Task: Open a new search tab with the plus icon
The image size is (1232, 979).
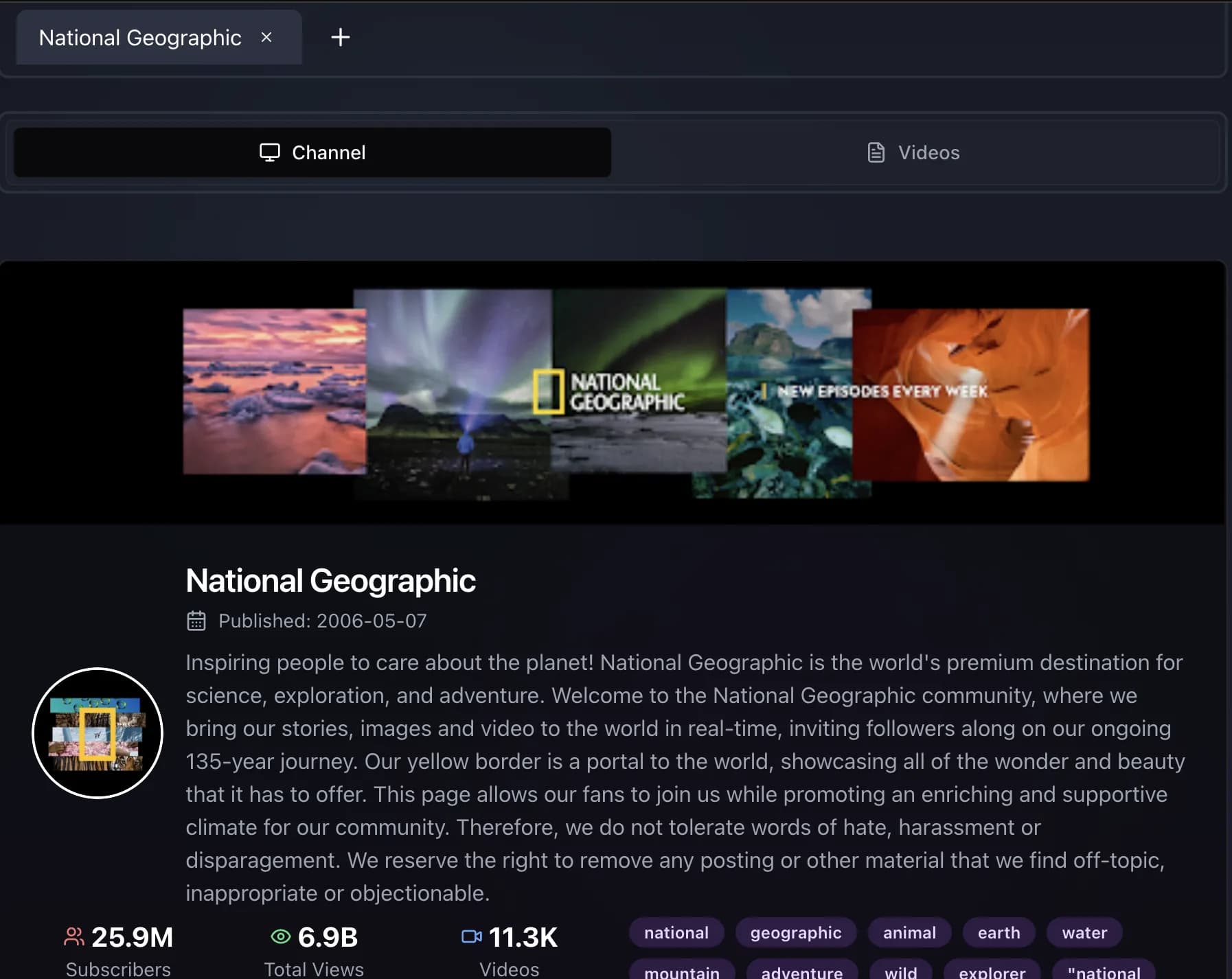Action: pyautogui.click(x=341, y=38)
